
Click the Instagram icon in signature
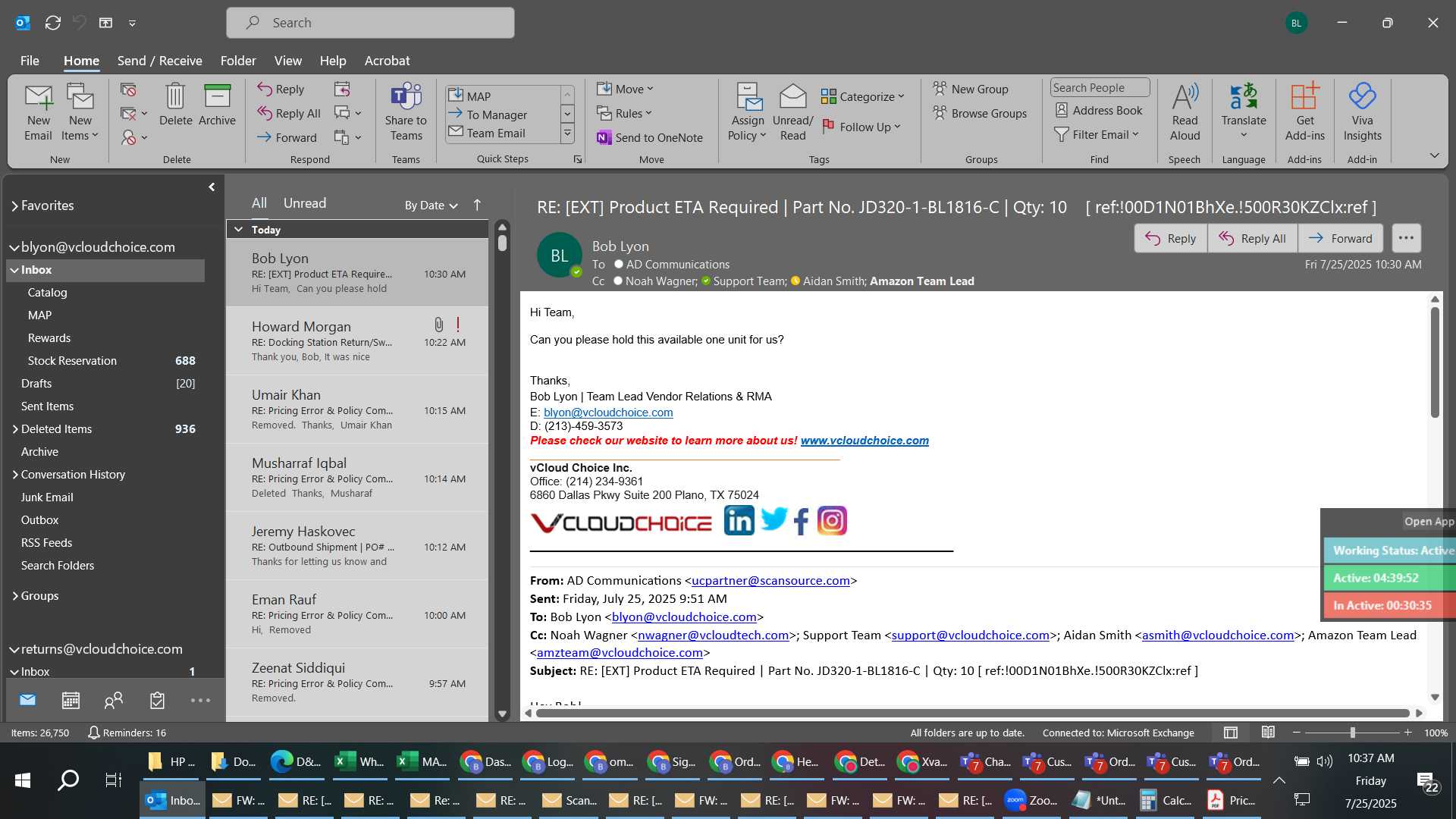[x=832, y=521]
